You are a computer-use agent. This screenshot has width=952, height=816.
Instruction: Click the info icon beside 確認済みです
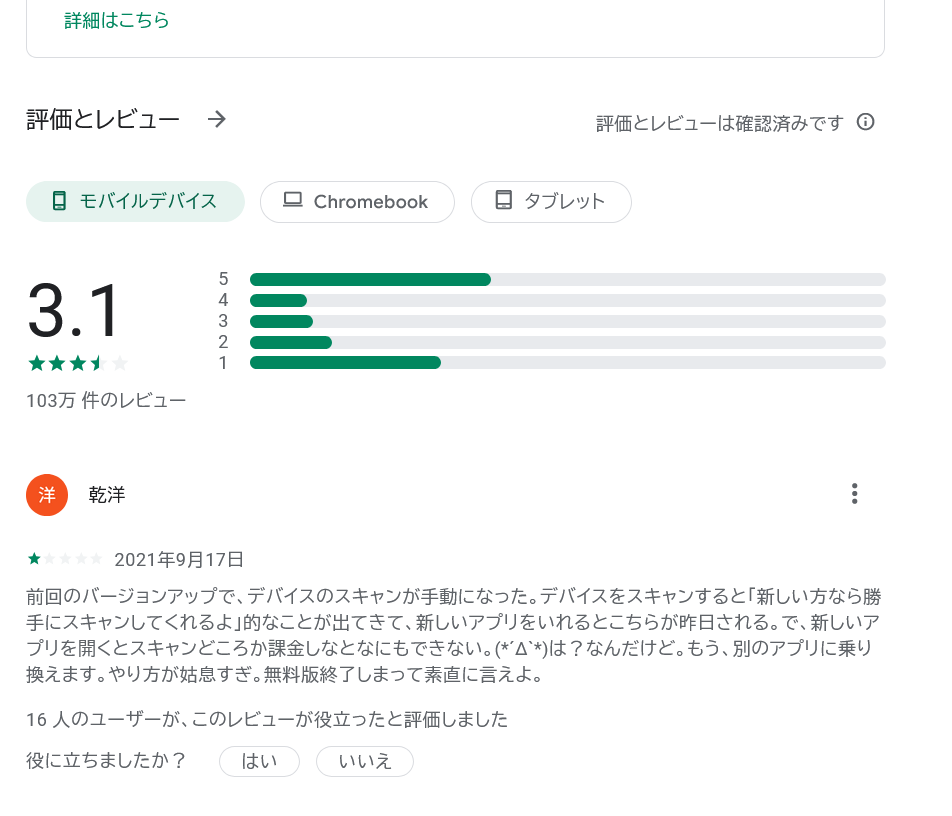coord(866,122)
